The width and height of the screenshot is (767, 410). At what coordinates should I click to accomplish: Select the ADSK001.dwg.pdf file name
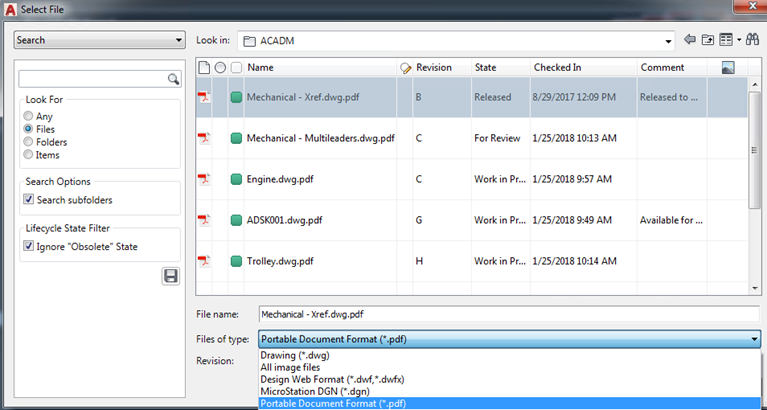(284, 220)
